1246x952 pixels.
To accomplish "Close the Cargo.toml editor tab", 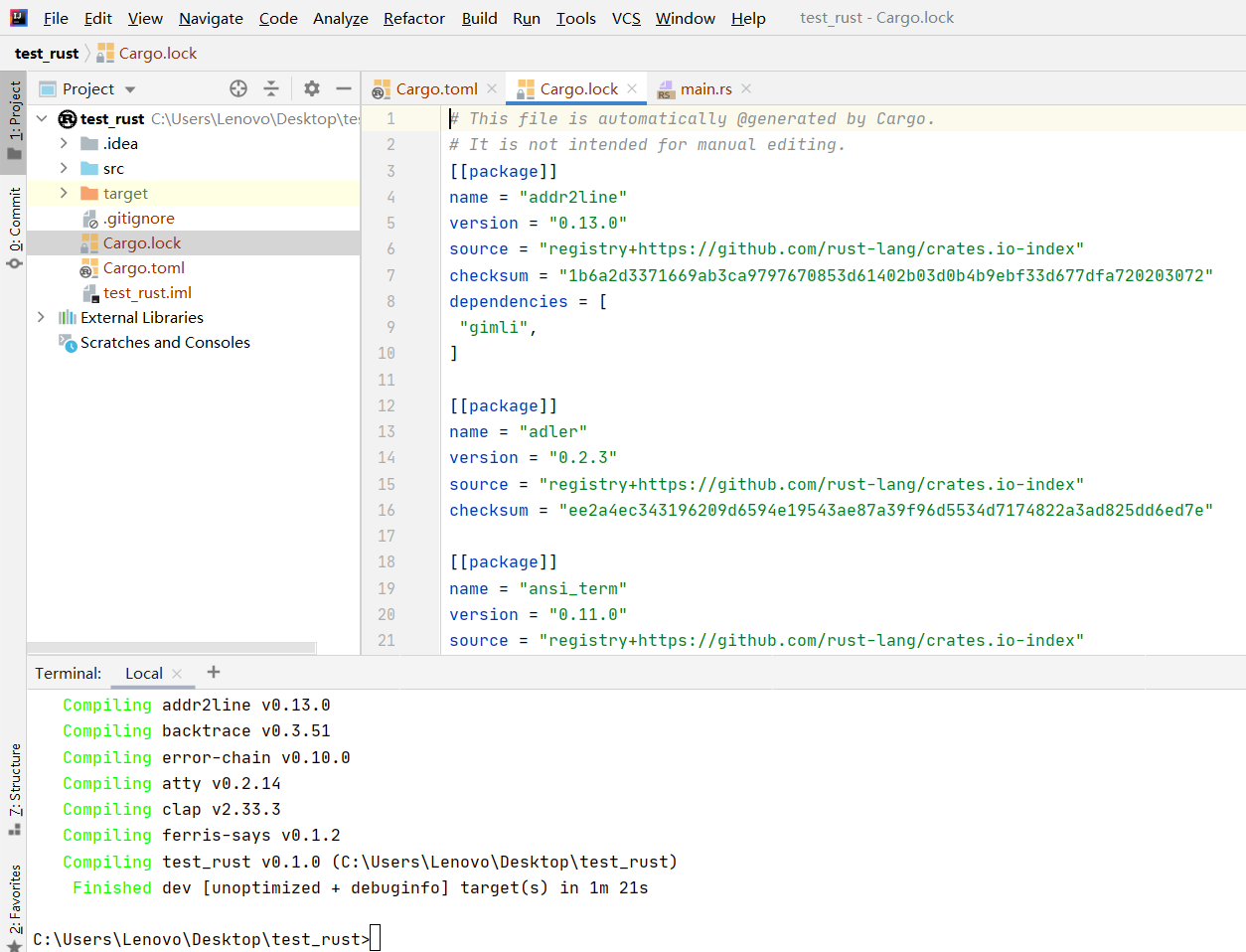I will pyautogui.click(x=492, y=88).
